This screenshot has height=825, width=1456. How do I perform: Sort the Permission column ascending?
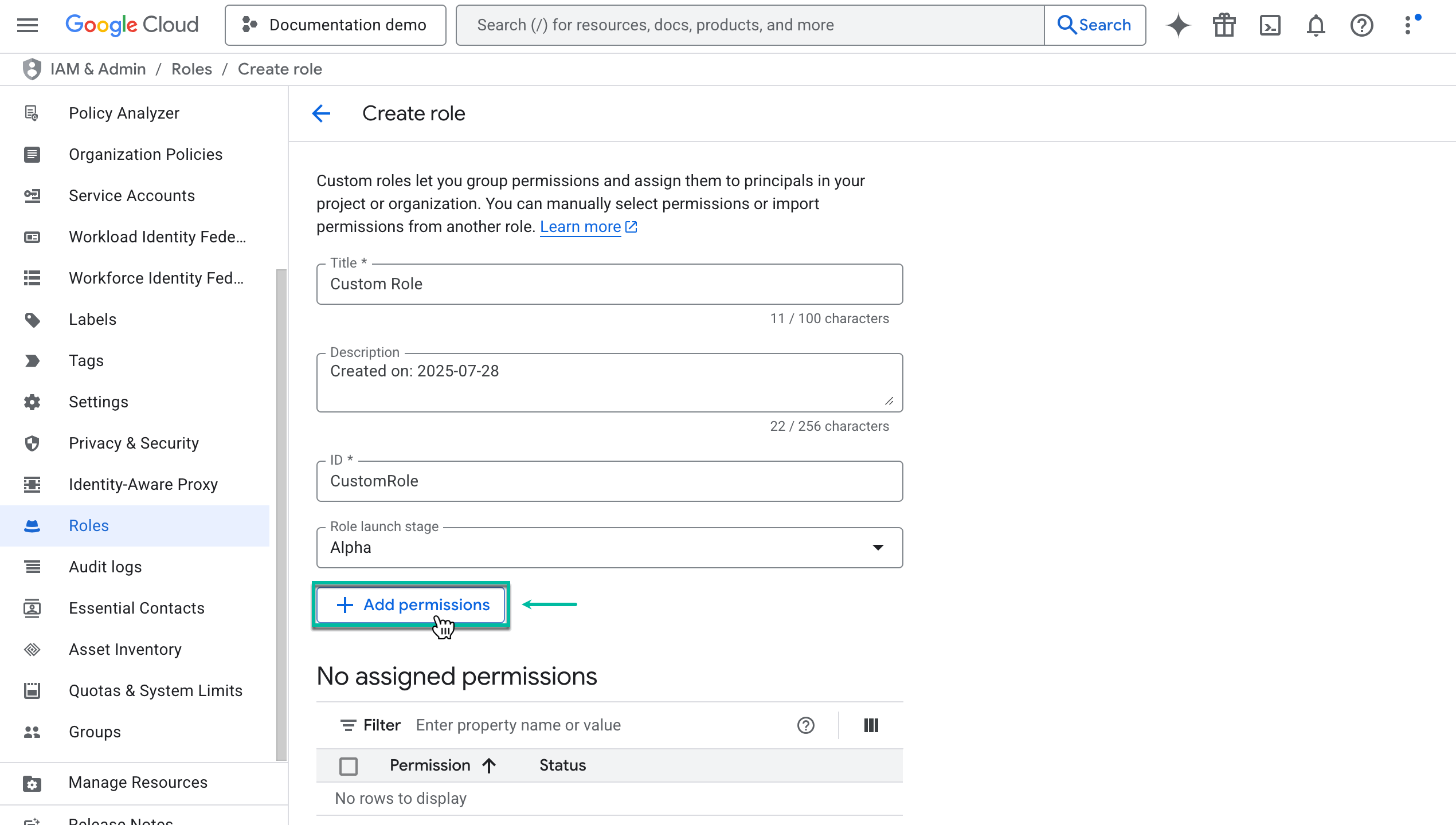coord(489,765)
